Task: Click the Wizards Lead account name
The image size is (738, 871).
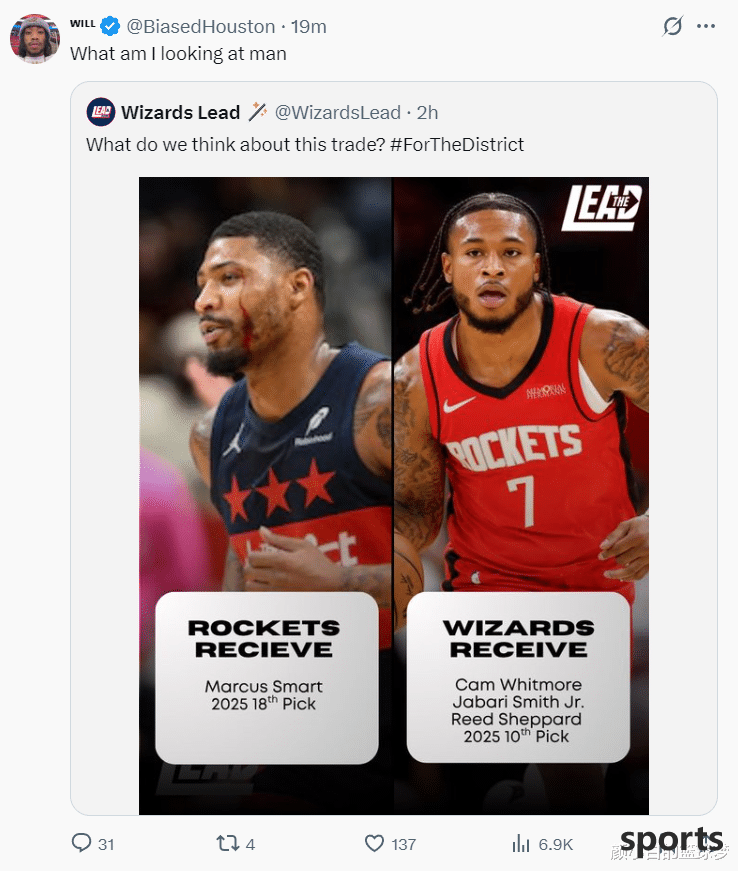Action: (180, 112)
